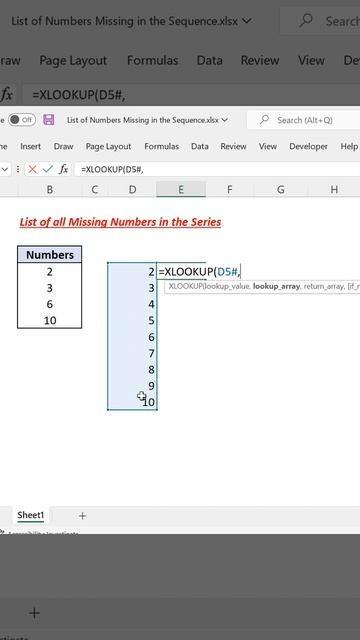The image size is (360, 640).
Task: Click into the front window formula bar
Action: point(217,169)
